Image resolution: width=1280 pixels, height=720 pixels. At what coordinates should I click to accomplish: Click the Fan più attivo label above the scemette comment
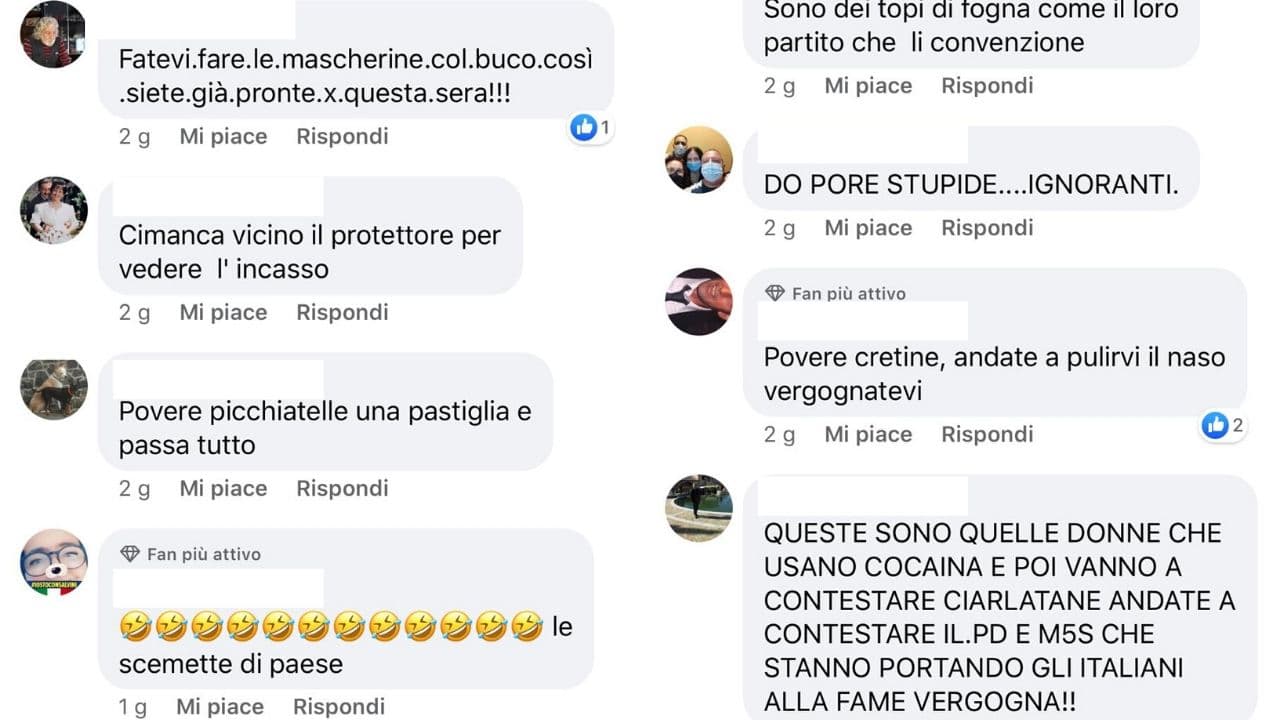click(x=204, y=554)
